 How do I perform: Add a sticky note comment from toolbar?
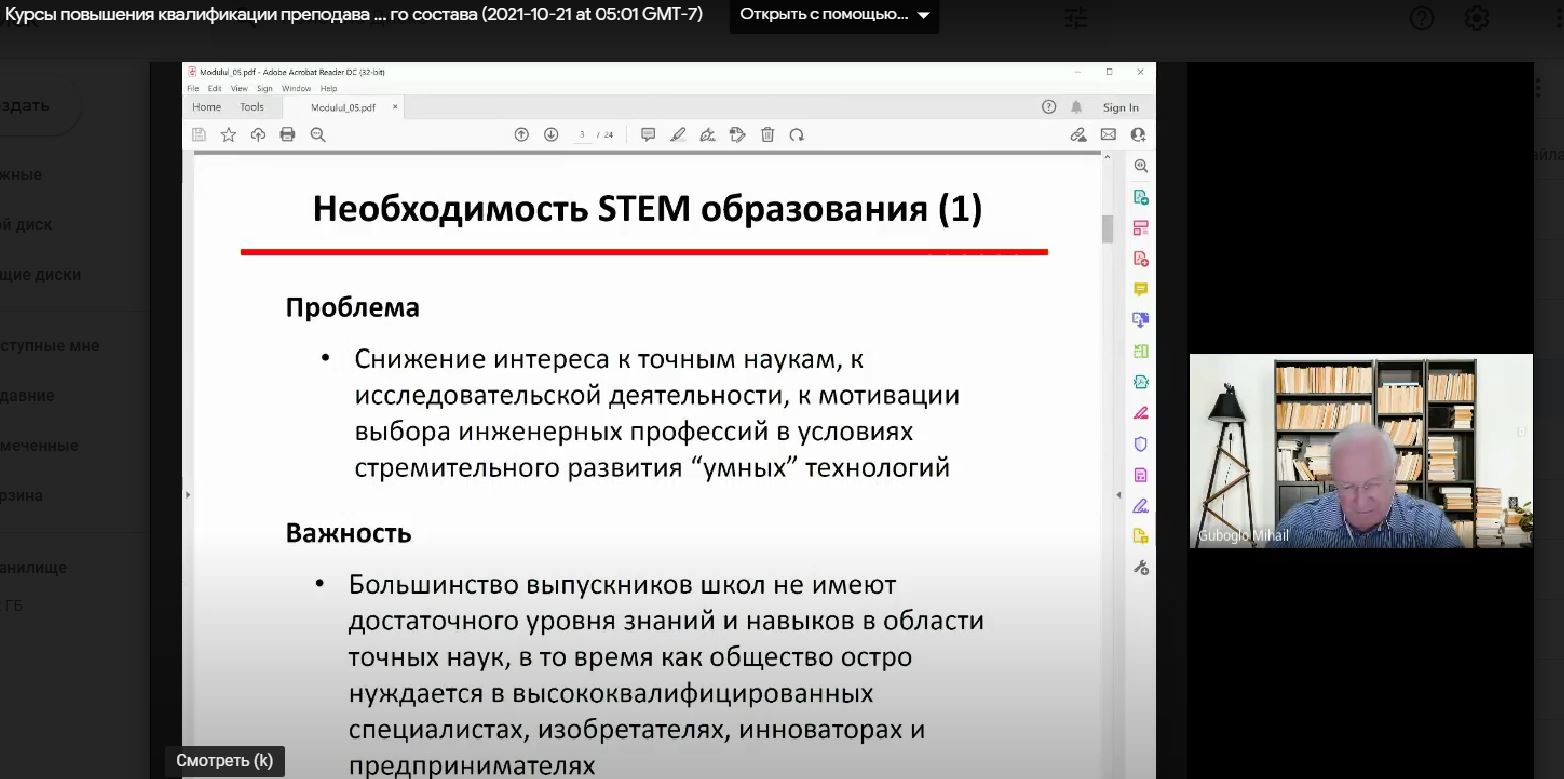pos(648,135)
